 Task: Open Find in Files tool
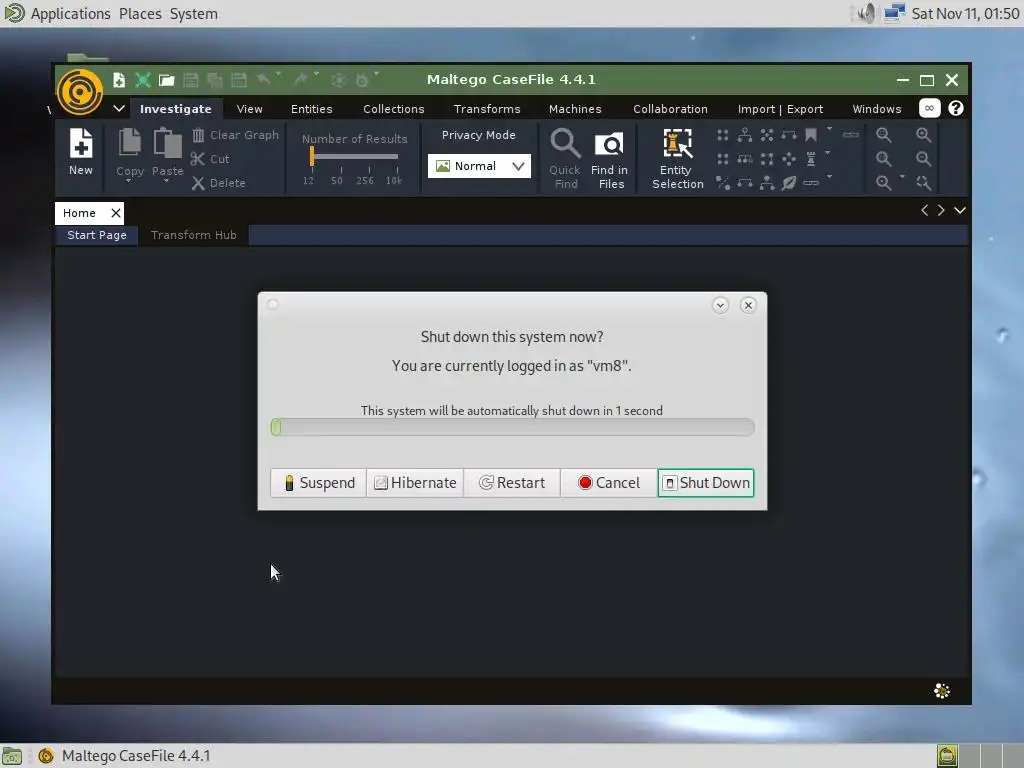(609, 161)
